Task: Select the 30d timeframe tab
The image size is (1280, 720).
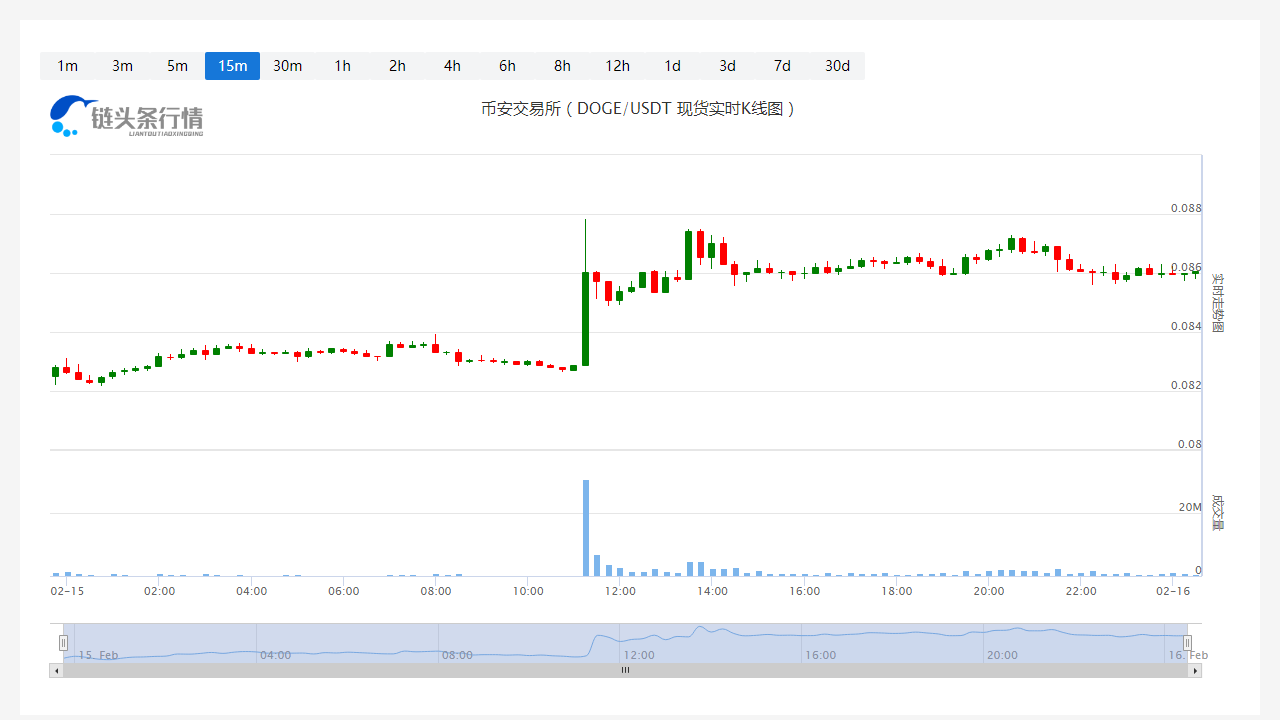Action: click(x=837, y=66)
